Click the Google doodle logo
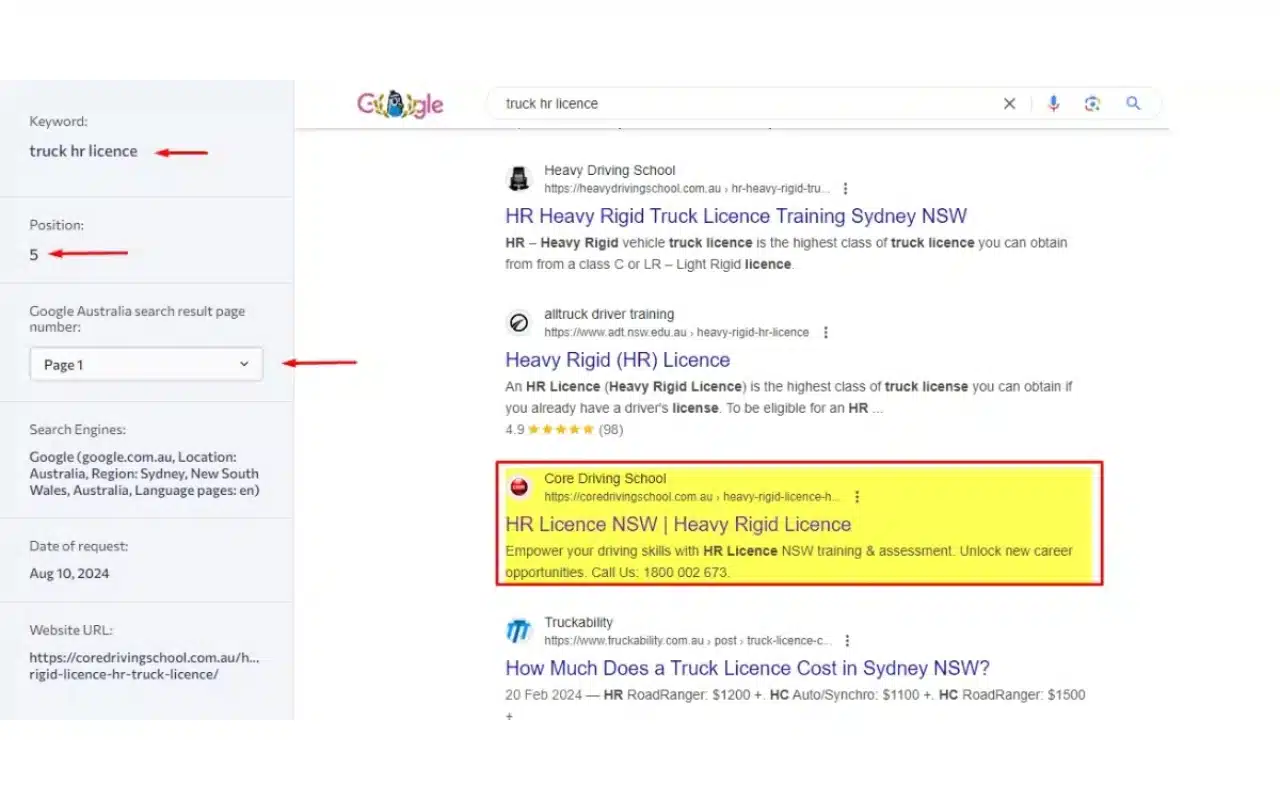 click(x=400, y=104)
